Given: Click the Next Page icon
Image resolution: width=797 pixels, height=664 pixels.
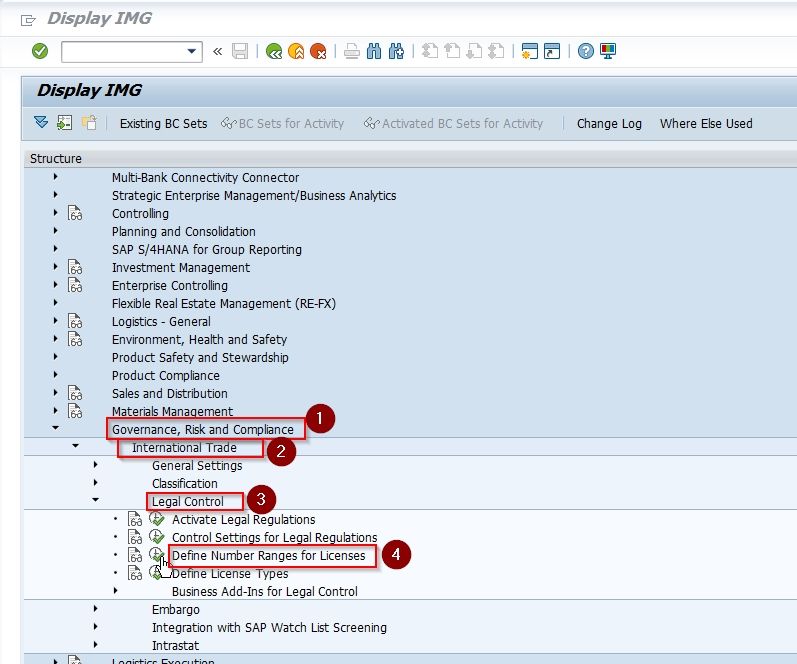Looking at the screenshot, I should point(474,51).
